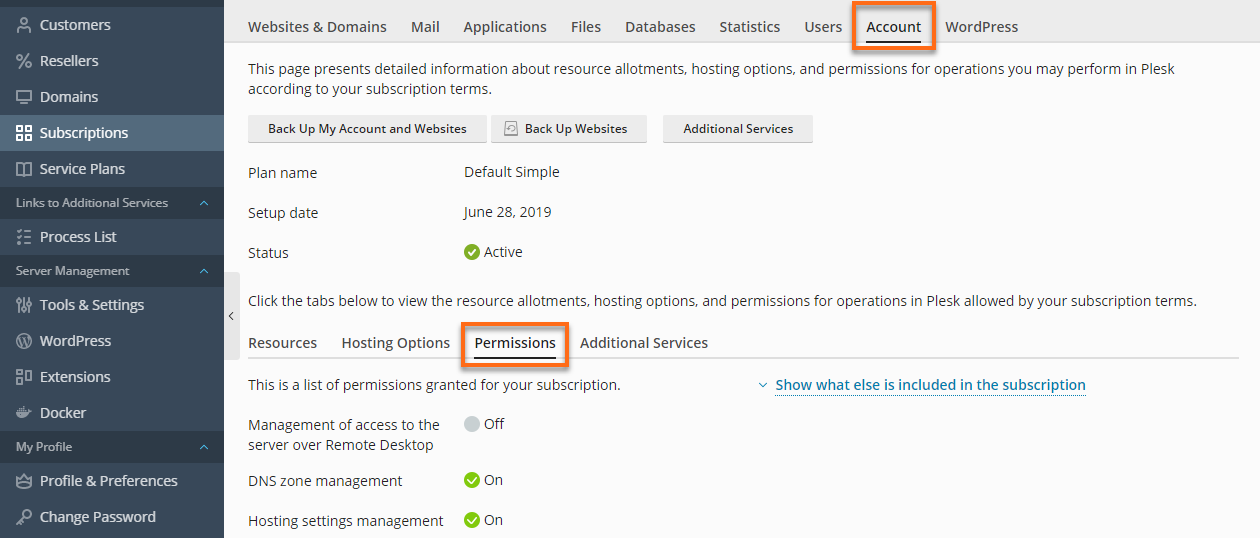Viewport: 1260px width, 538px height.
Task: Open the Databases tab
Action: [660, 27]
